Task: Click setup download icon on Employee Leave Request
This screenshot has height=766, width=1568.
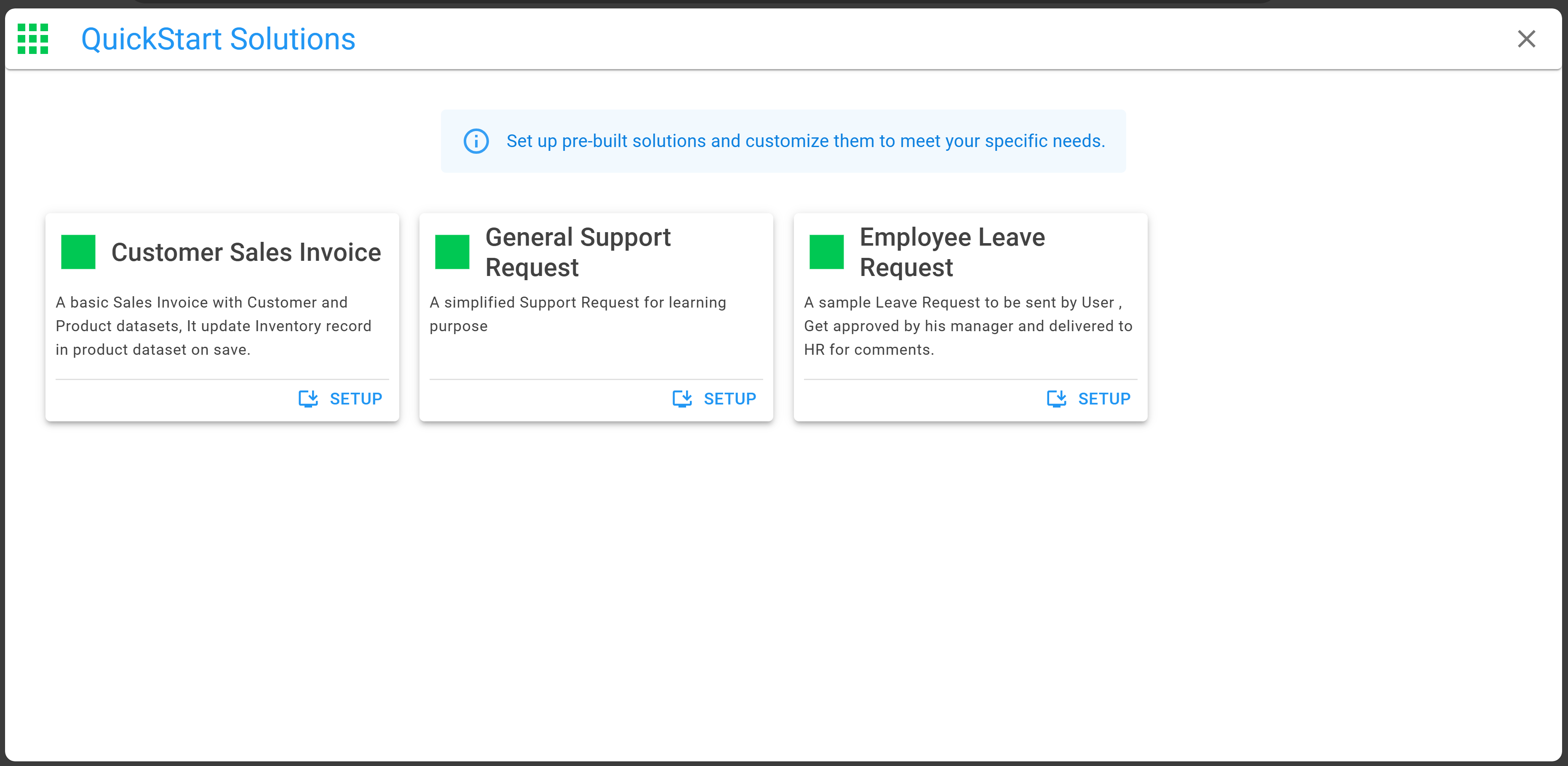Action: 1057,399
